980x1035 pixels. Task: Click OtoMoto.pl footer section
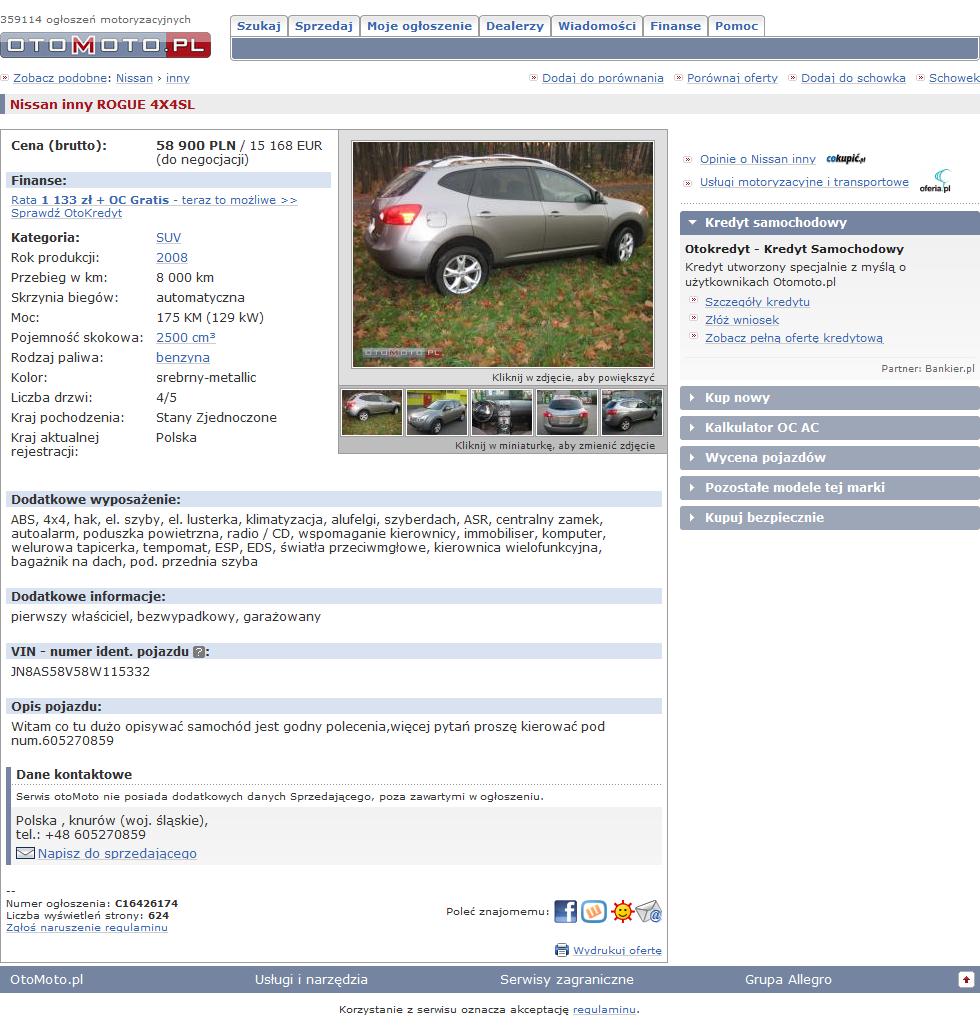coord(47,980)
